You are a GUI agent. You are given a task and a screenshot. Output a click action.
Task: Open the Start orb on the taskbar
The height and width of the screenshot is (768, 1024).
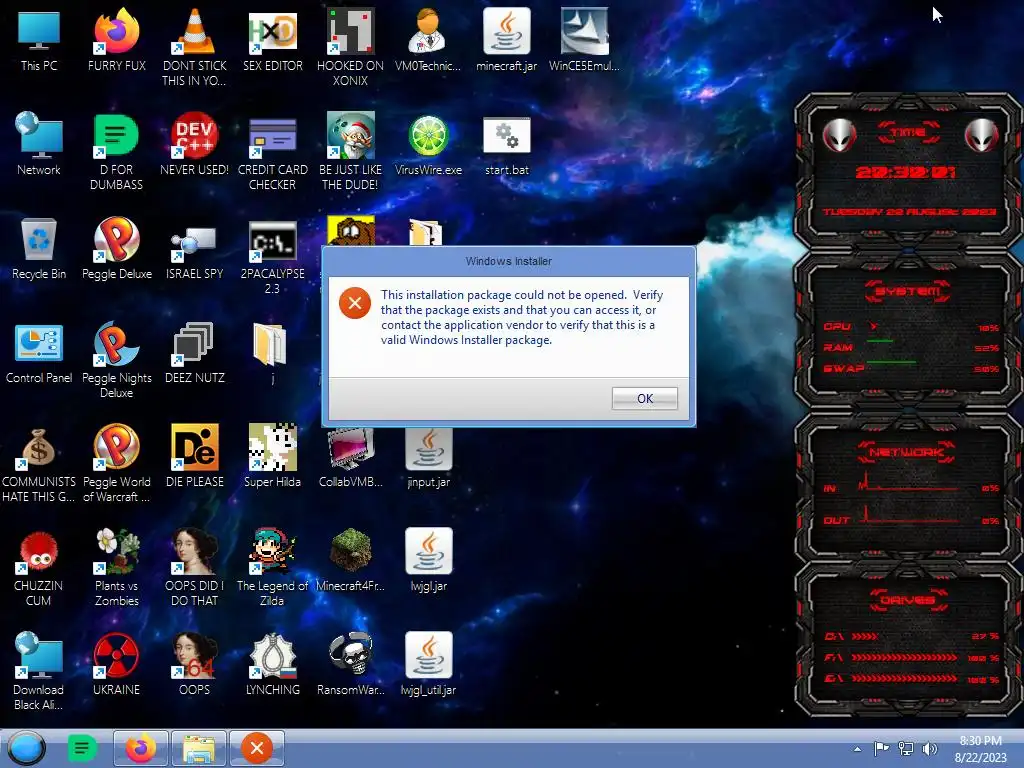(x=26, y=748)
